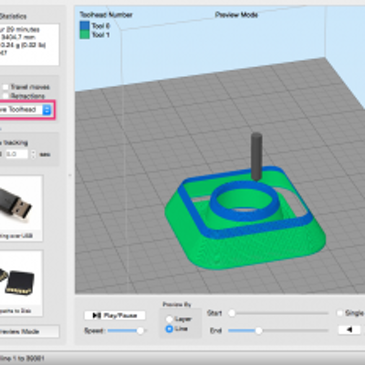Click the SD card export icon
The width and height of the screenshot is (365, 365).
pyautogui.click(x=21, y=278)
